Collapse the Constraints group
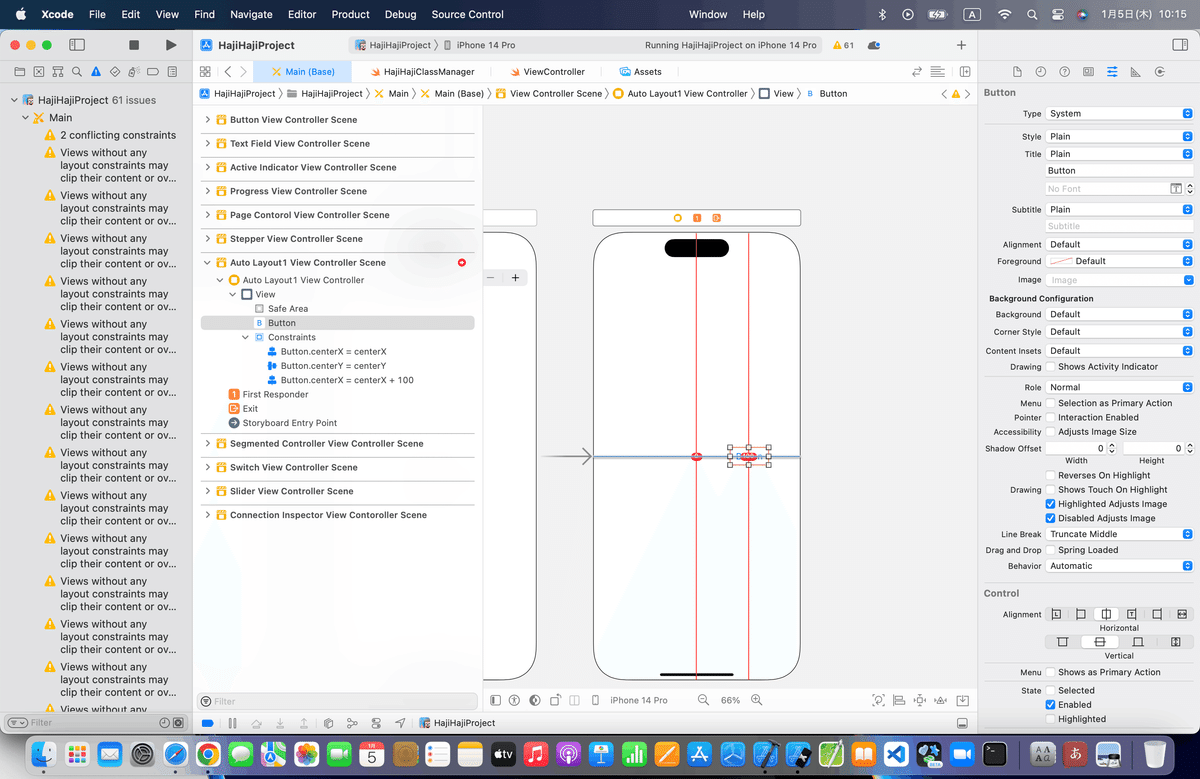Image resolution: width=1200 pixels, height=779 pixels. pos(246,338)
